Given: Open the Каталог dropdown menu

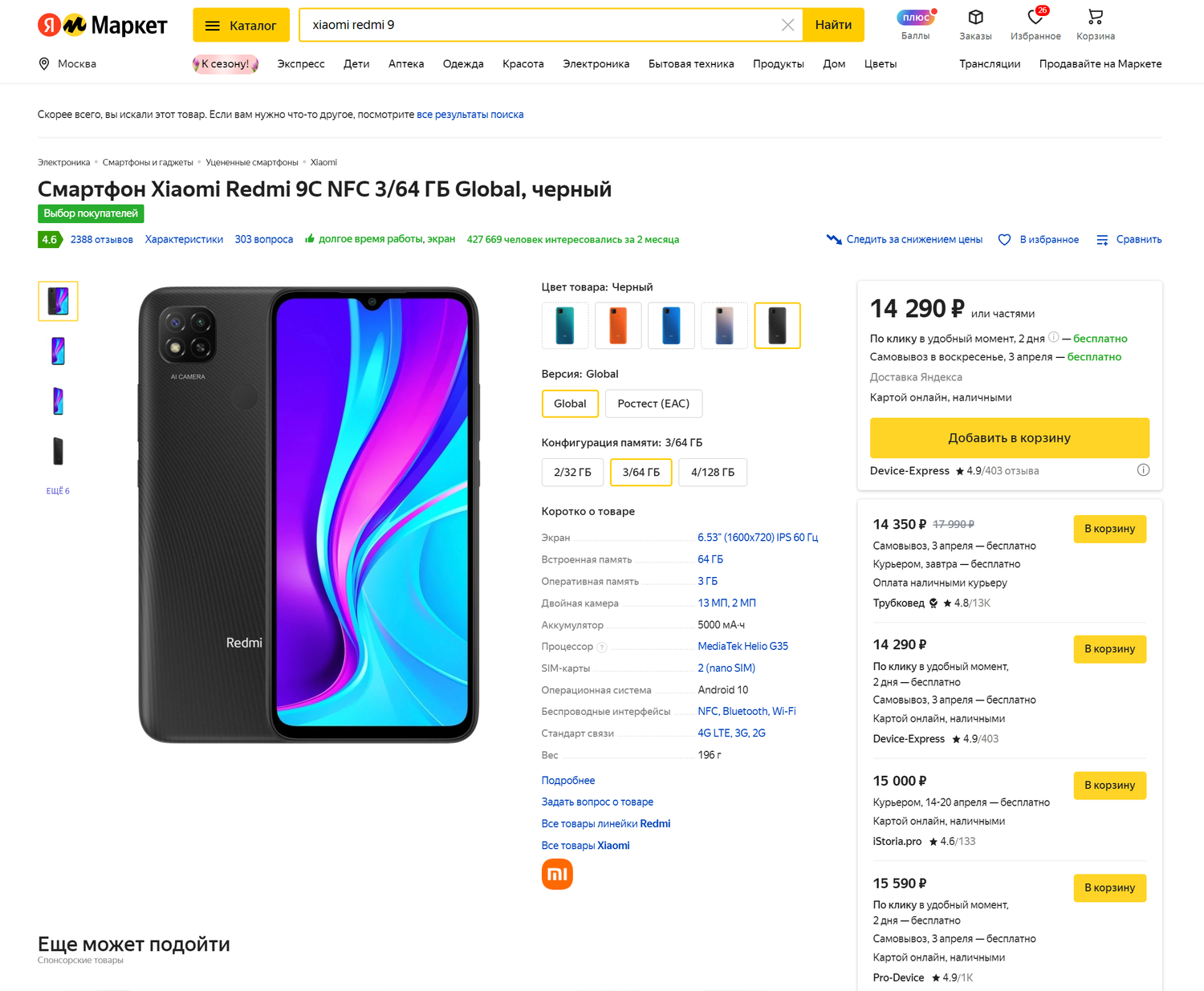Looking at the screenshot, I should coord(241,25).
